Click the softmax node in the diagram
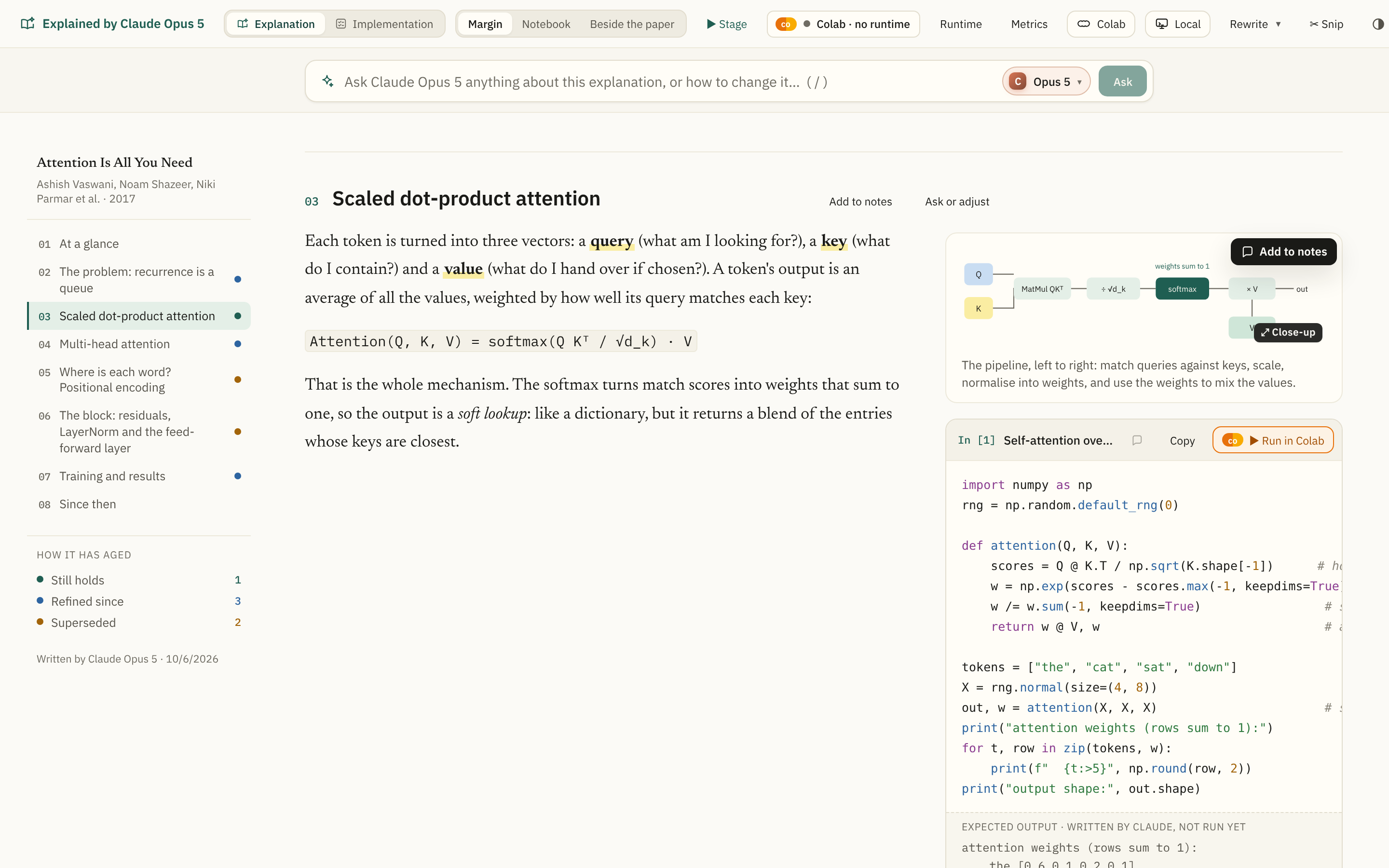The height and width of the screenshot is (868, 1389). point(1182,289)
